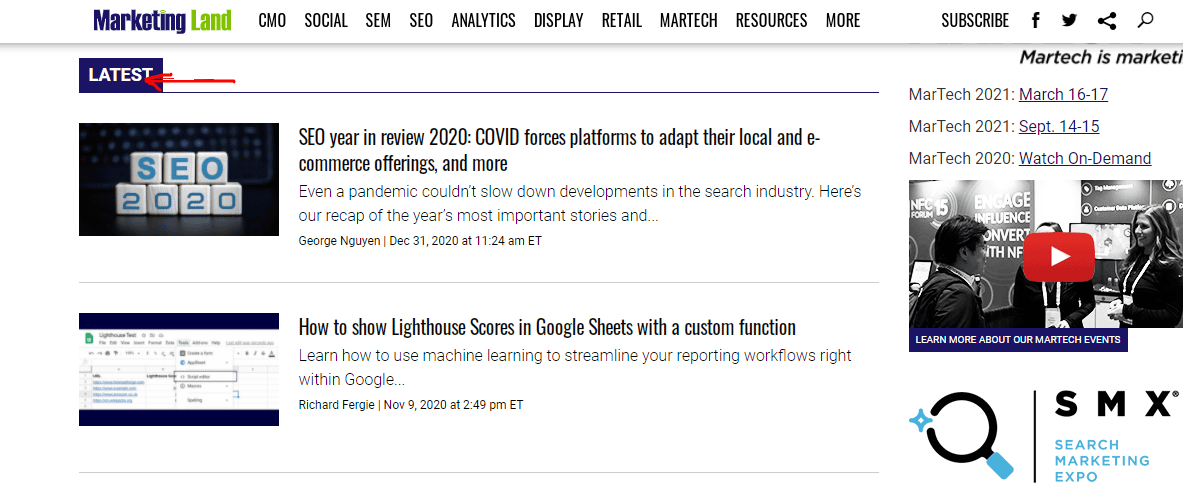
Task: Open the ANALYTICS menu item
Action: (484, 20)
